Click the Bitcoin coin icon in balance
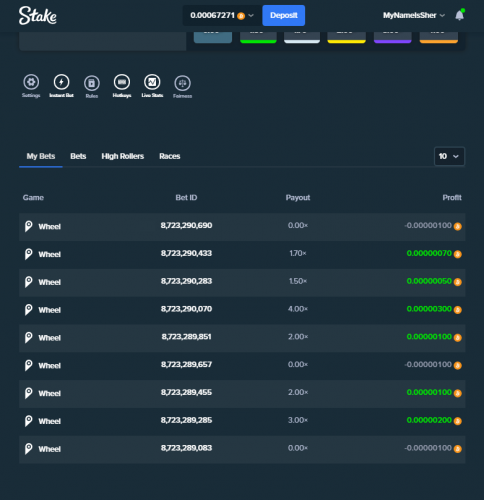The height and width of the screenshot is (500, 484). (x=241, y=16)
